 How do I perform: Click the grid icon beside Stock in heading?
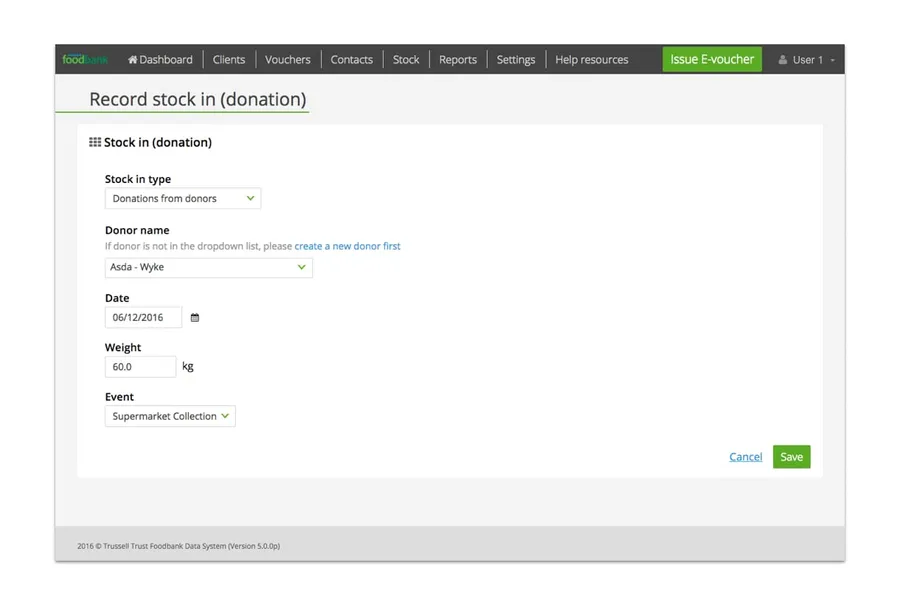click(95, 142)
